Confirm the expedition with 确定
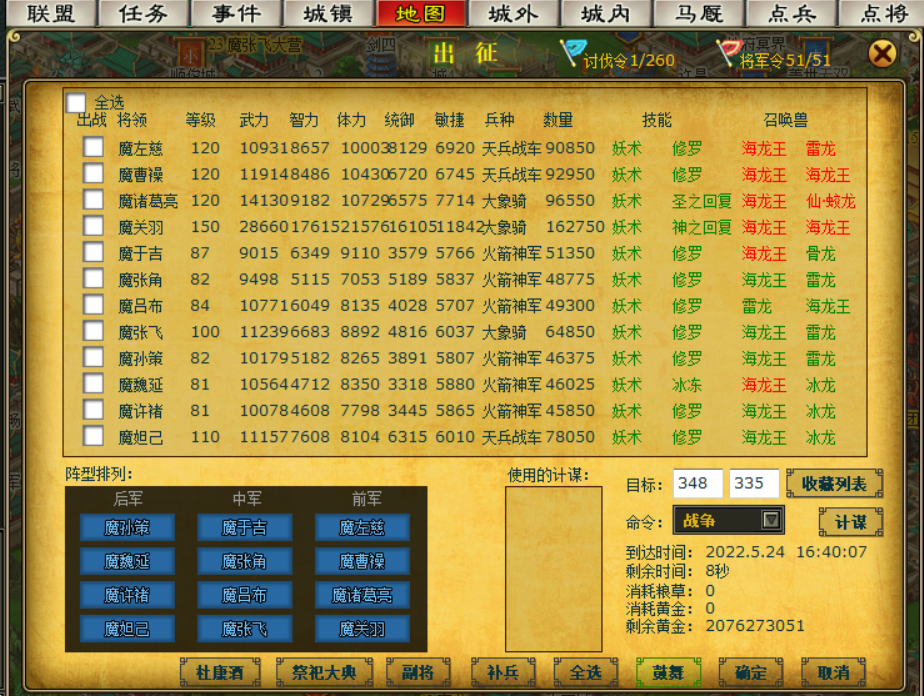This screenshot has height=696, width=924. coord(751,672)
